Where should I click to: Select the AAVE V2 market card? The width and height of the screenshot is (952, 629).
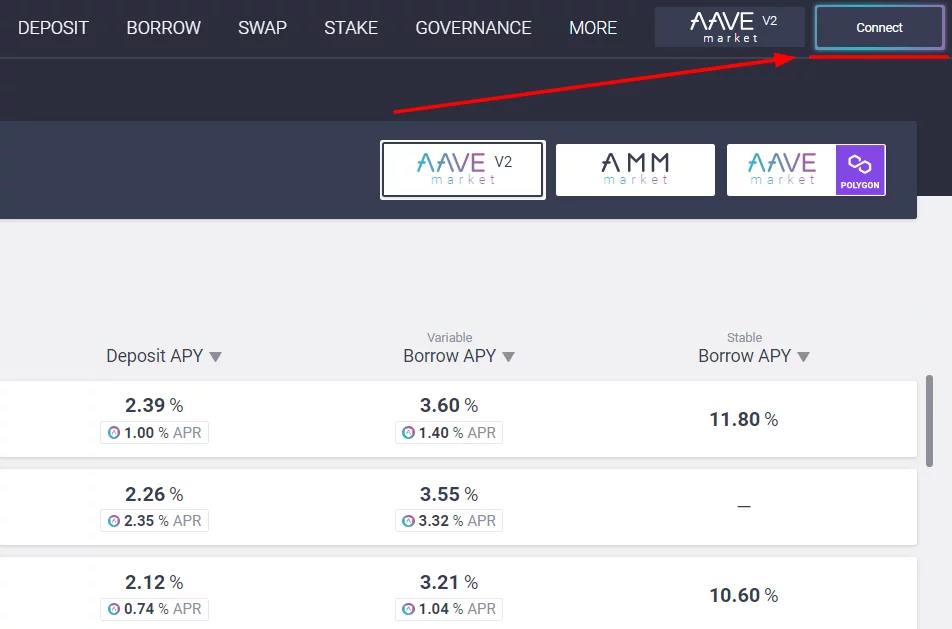pyautogui.click(x=463, y=170)
